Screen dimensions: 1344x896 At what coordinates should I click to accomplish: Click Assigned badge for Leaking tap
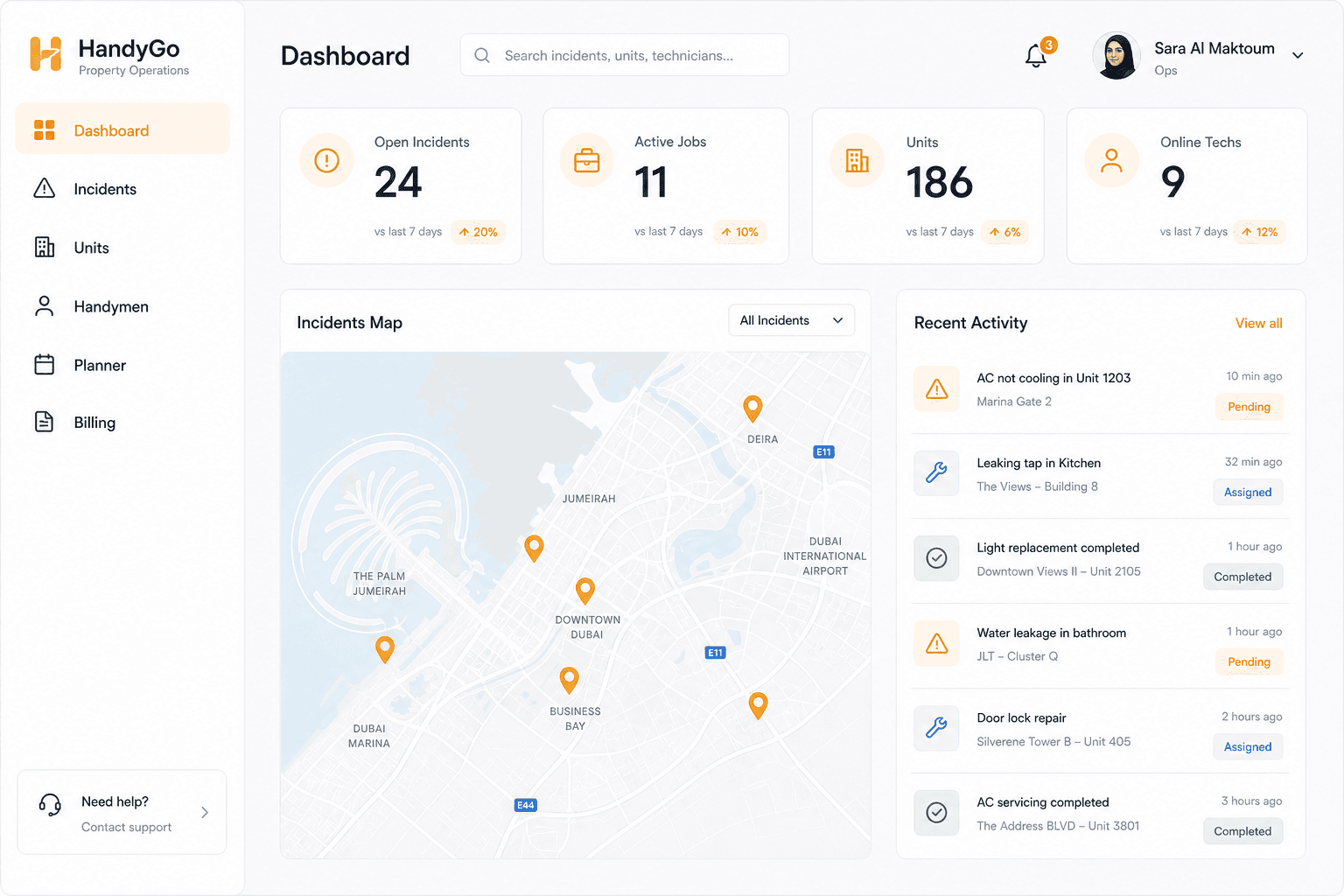coord(1248,492)
